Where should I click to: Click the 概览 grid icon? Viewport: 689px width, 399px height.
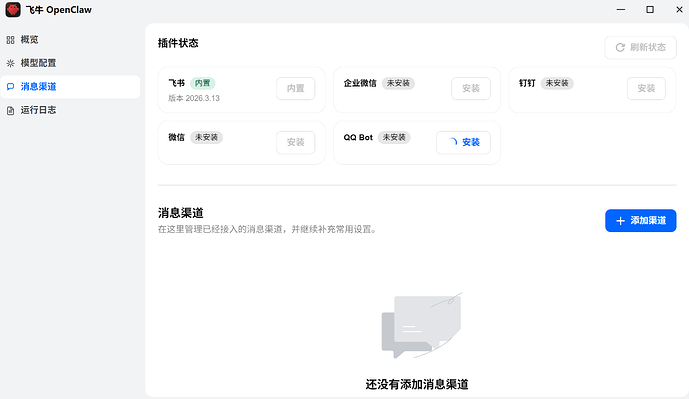tap(11, 40)
